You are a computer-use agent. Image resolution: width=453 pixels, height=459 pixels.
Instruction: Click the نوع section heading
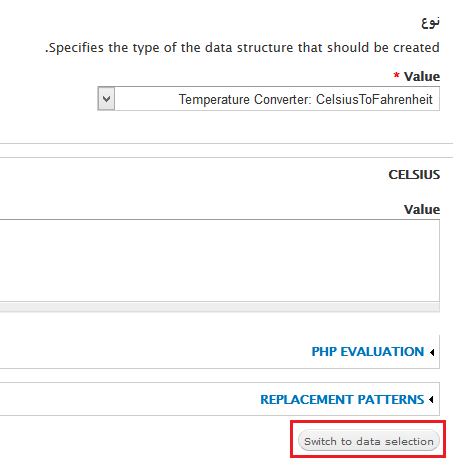pyautogui.click(x=430, y=22)
